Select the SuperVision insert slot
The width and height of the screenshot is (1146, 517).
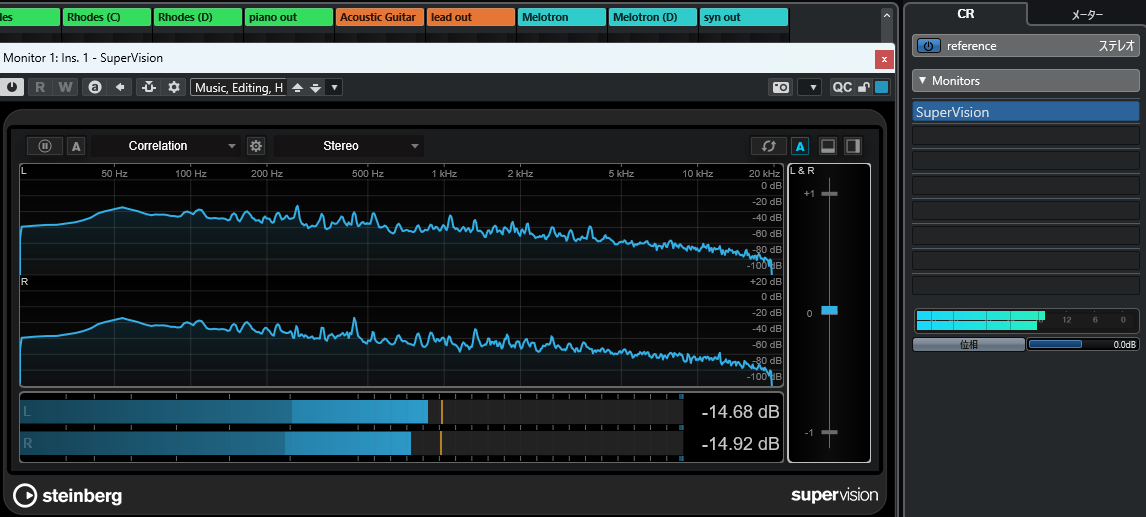coord(1025,112)
